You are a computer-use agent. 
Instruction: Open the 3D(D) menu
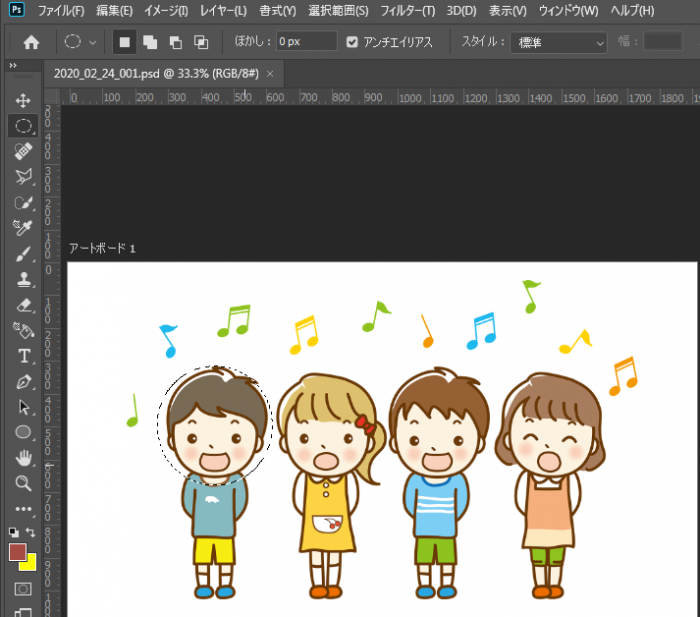click(x=462, y=10)
